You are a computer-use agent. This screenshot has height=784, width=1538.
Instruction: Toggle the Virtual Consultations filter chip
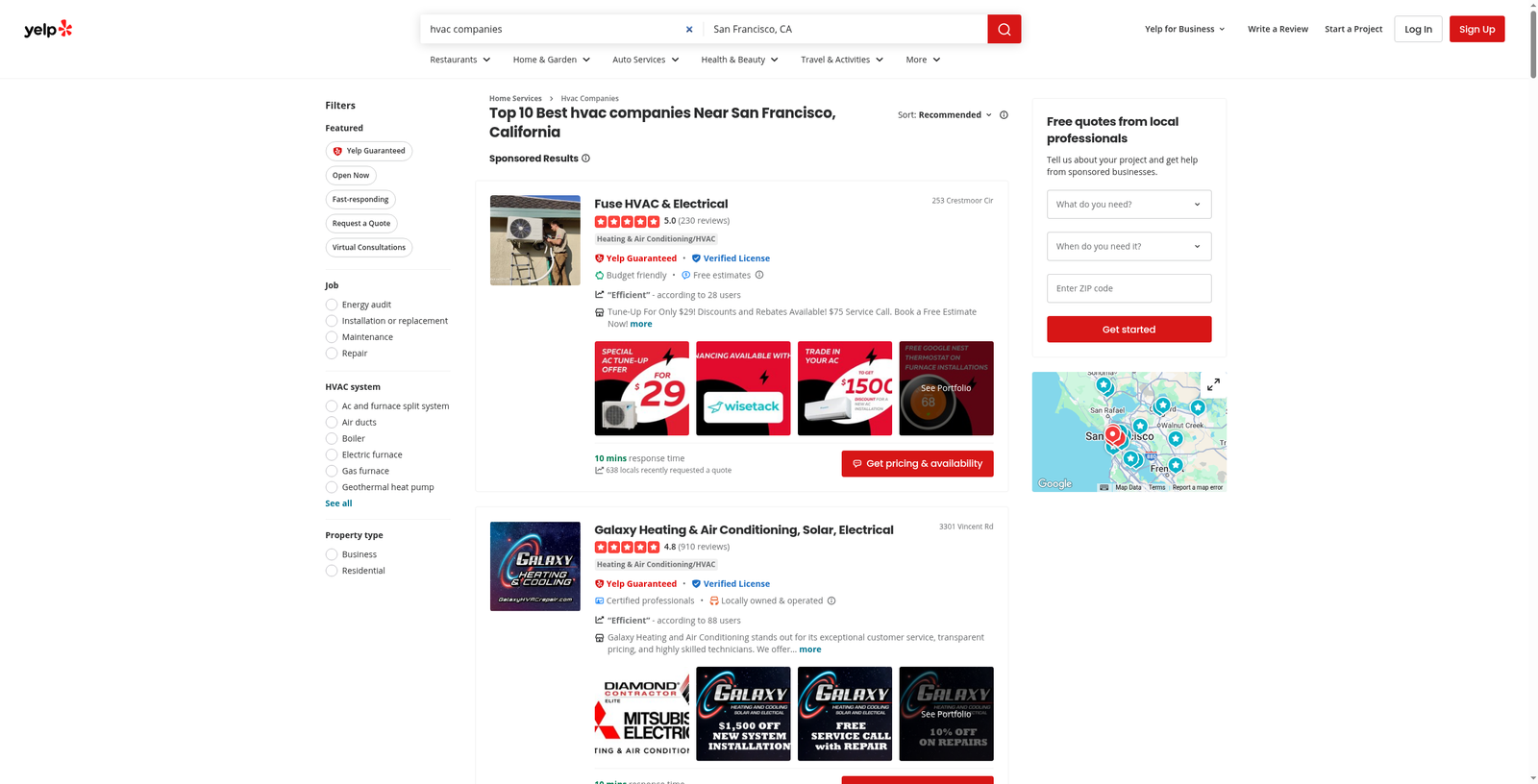click(369, 248)
